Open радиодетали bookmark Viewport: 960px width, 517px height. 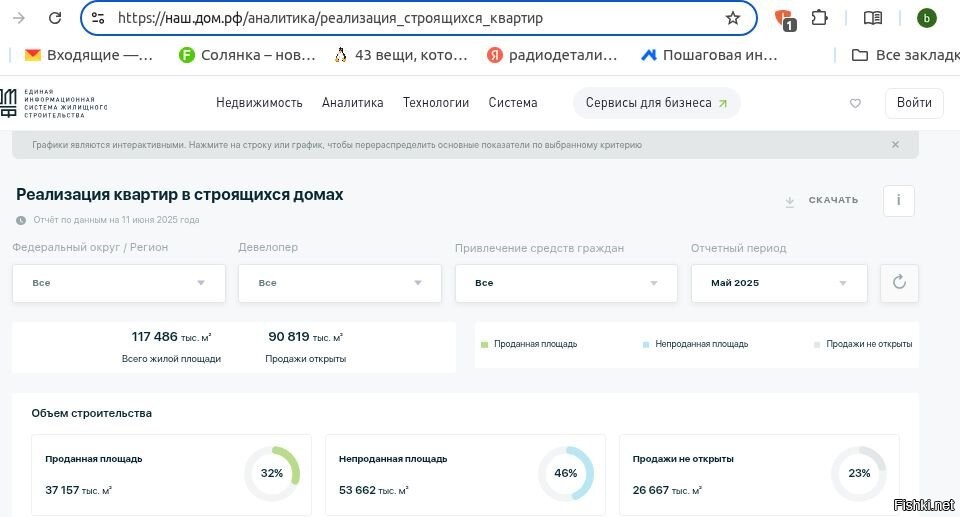552,55
